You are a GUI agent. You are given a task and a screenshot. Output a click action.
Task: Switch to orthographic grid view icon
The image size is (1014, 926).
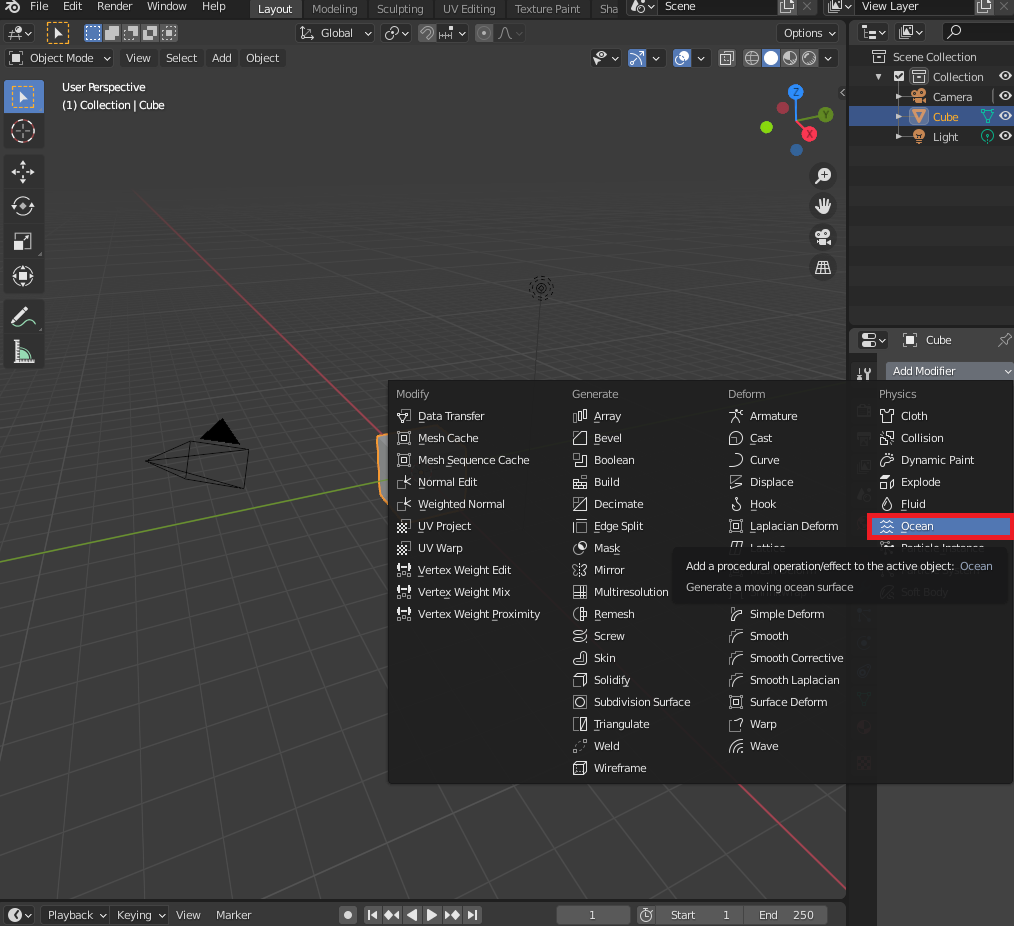(x=823, y=268)
